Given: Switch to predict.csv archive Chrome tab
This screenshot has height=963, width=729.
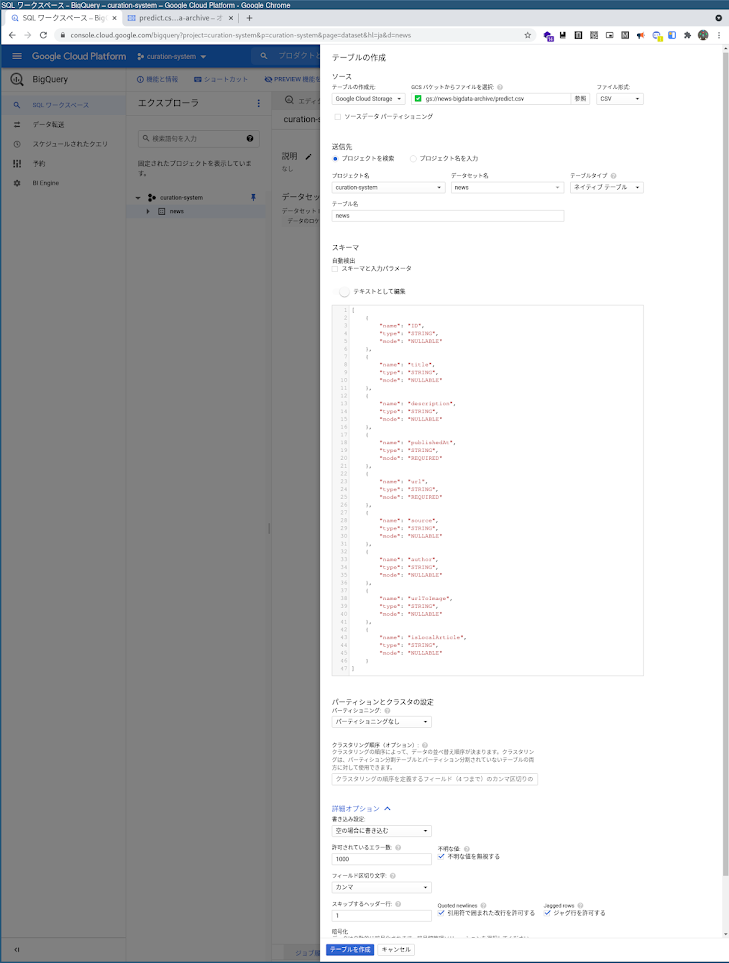Looking at the screenshot, I should coord(179,18).
